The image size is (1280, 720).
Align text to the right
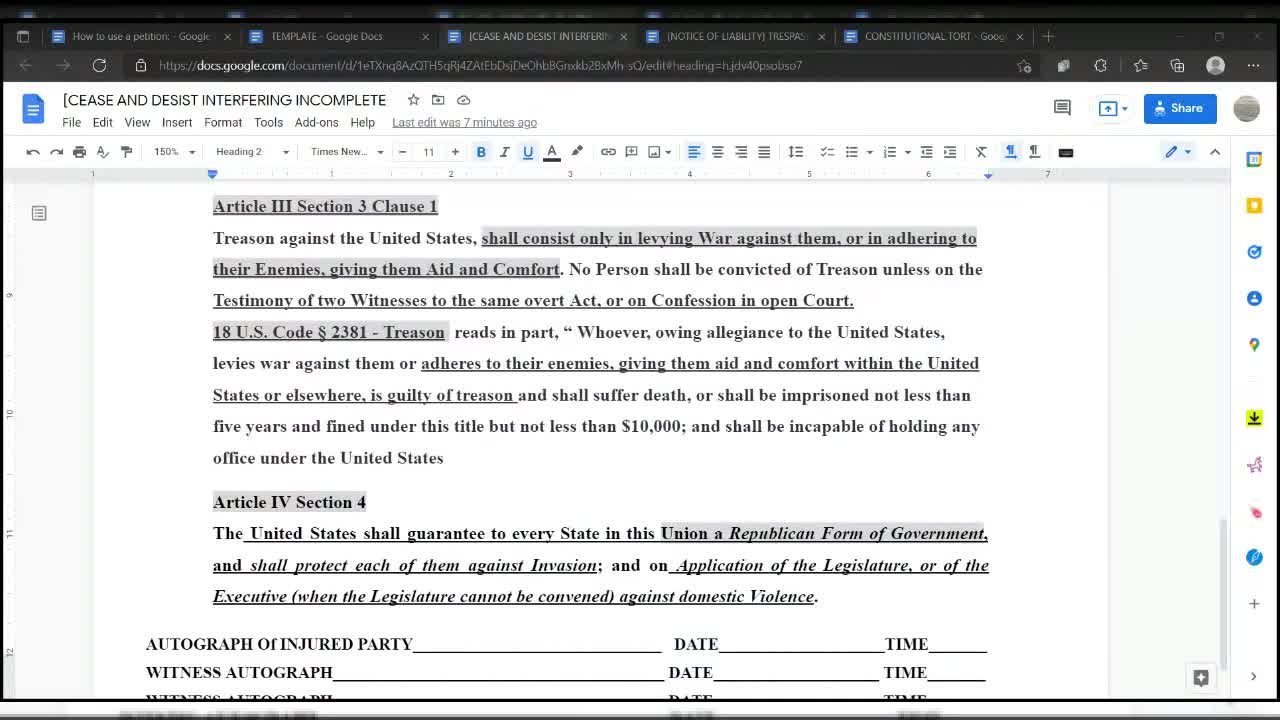[741, 152]
